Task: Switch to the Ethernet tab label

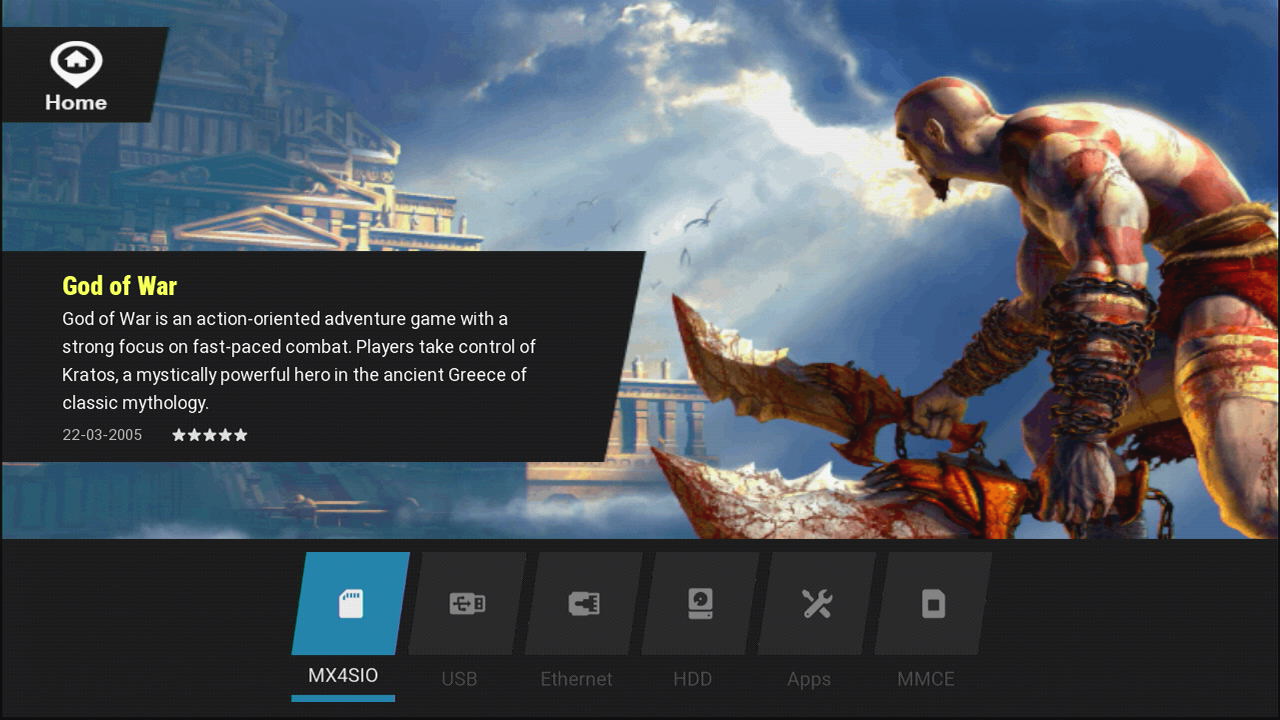Action: point(576,679)
